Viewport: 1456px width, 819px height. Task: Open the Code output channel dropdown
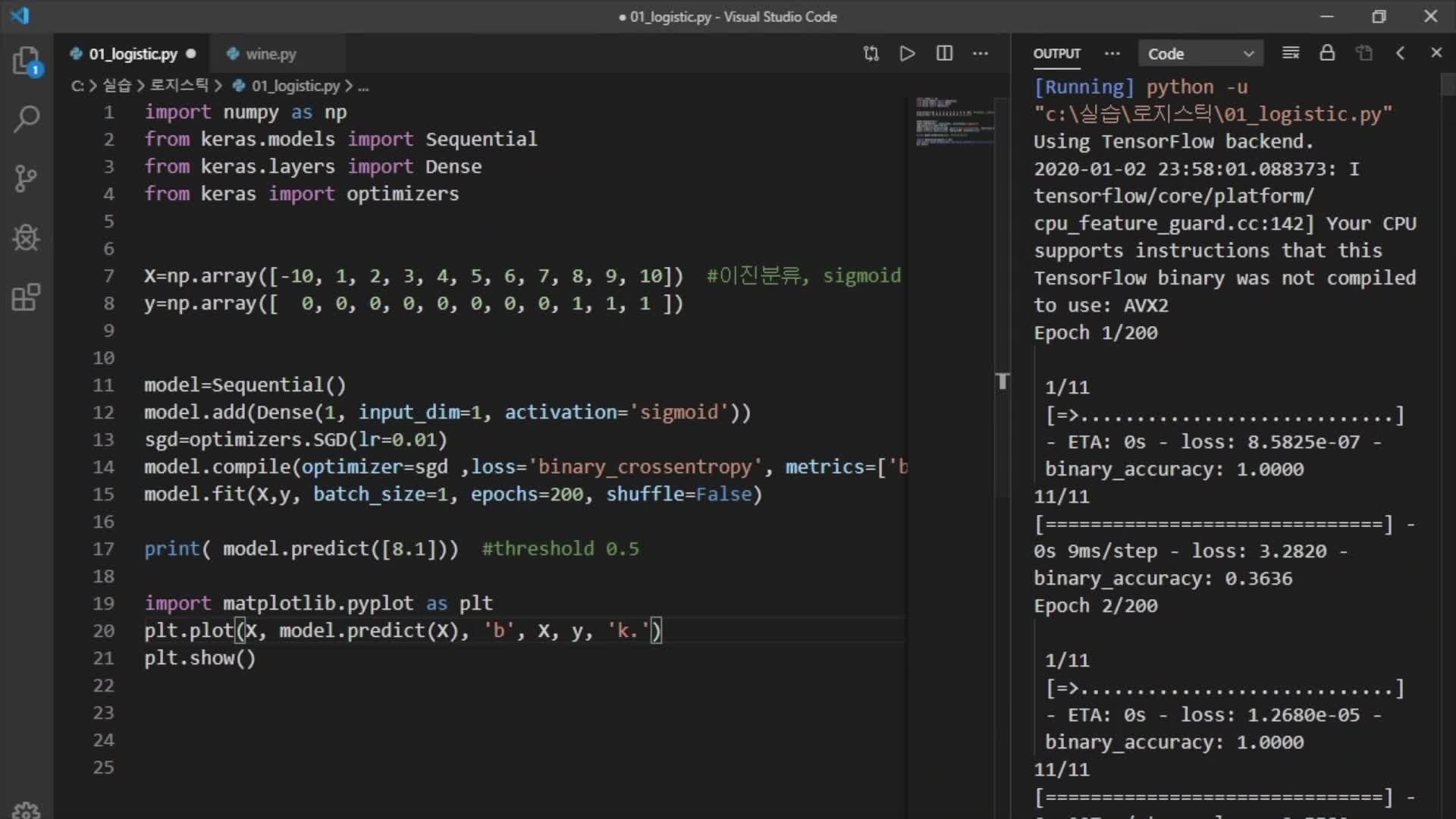point(1200,54)
